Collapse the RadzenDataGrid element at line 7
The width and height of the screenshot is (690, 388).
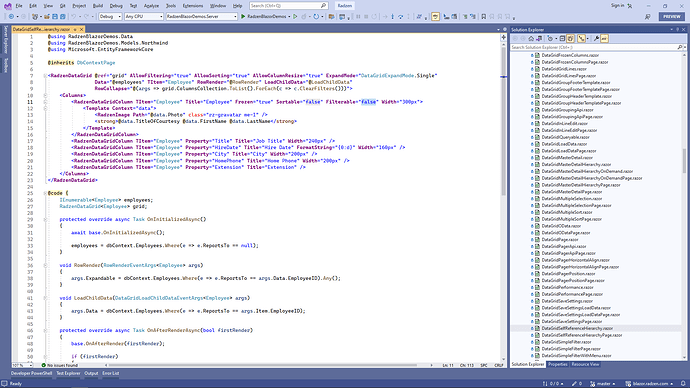coord(45,76)
